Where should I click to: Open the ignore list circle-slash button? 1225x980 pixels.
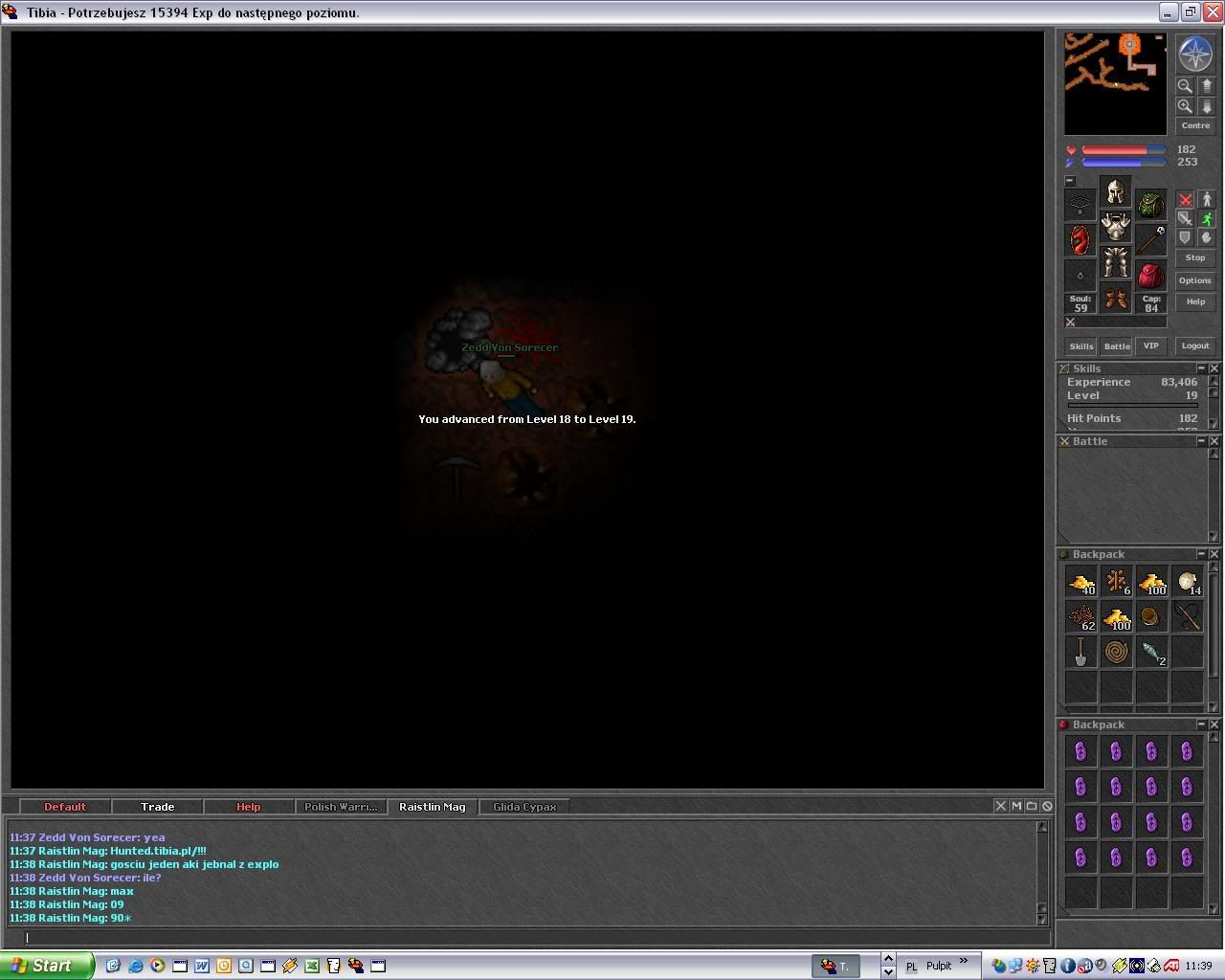pyautogui.click(x=1047, y=806)
